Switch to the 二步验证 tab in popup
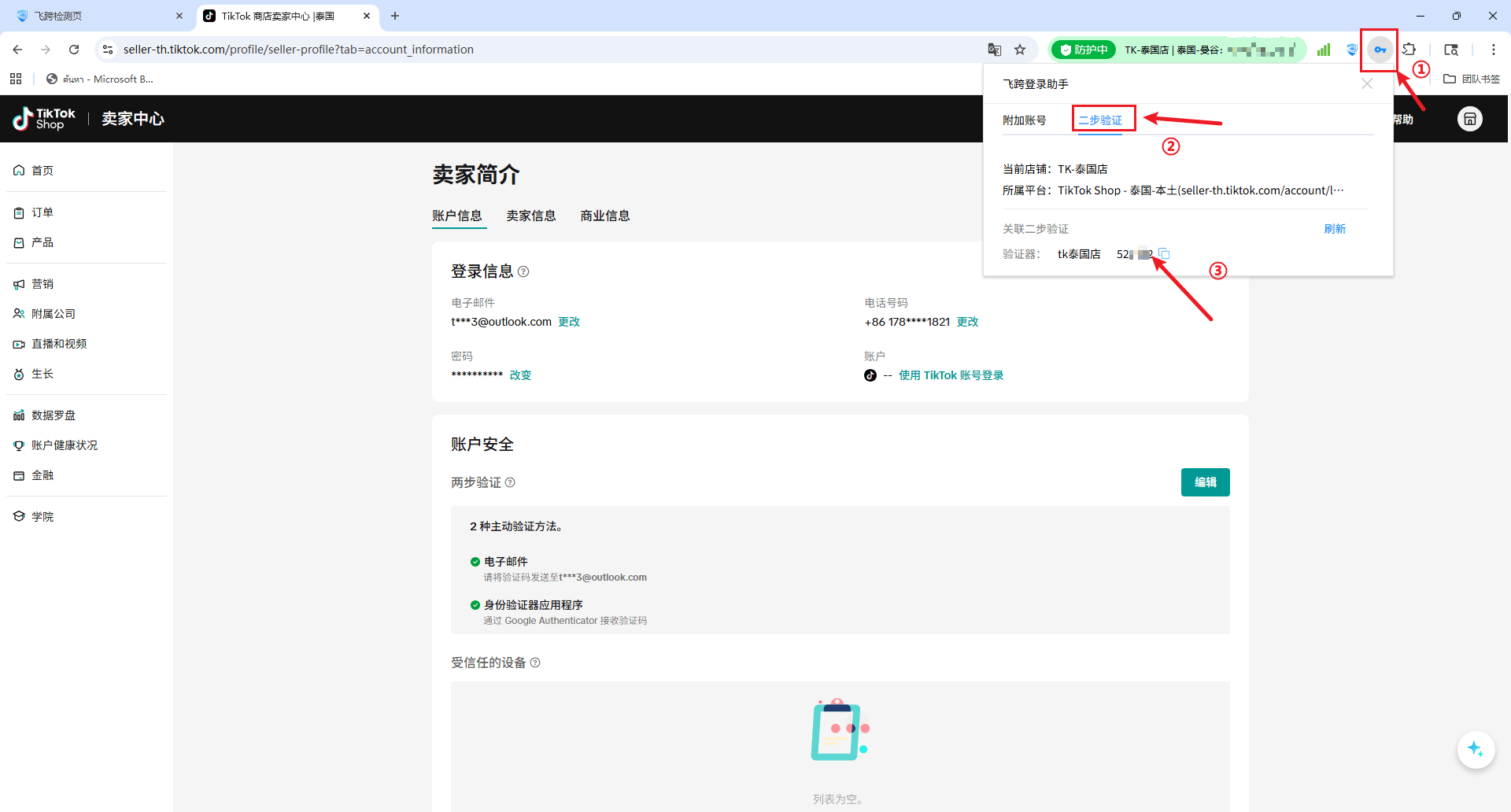 pyautogui.click(x=1100, y=120)
